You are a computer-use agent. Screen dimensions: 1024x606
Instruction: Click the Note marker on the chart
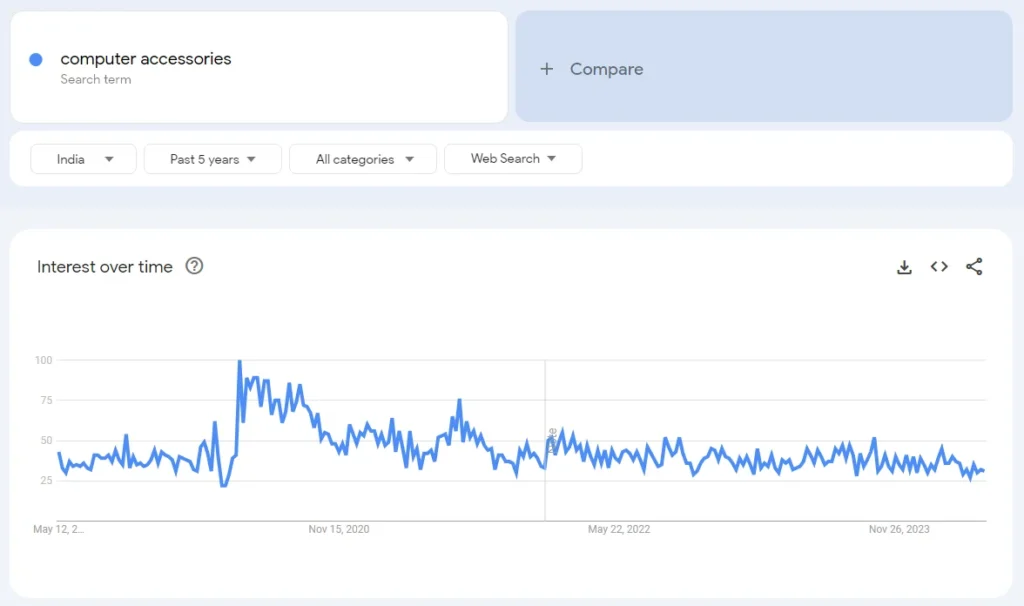coord(552,440)
